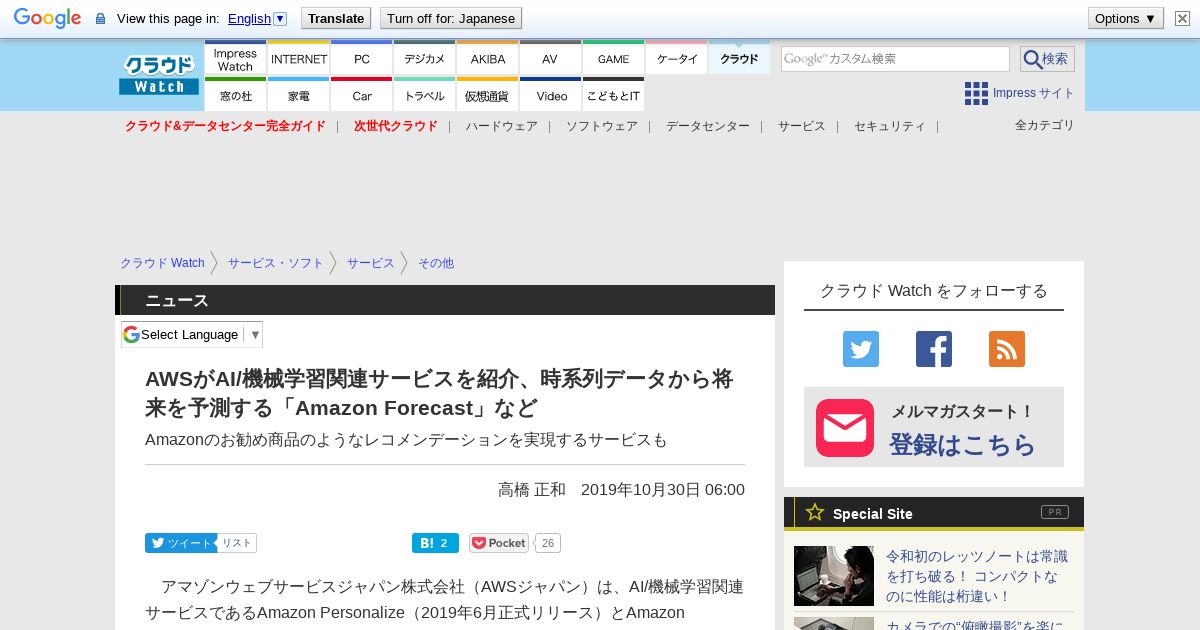Open the トラベル tab
This screenshot has width=1200, height=630.
[x=425, y=95]
